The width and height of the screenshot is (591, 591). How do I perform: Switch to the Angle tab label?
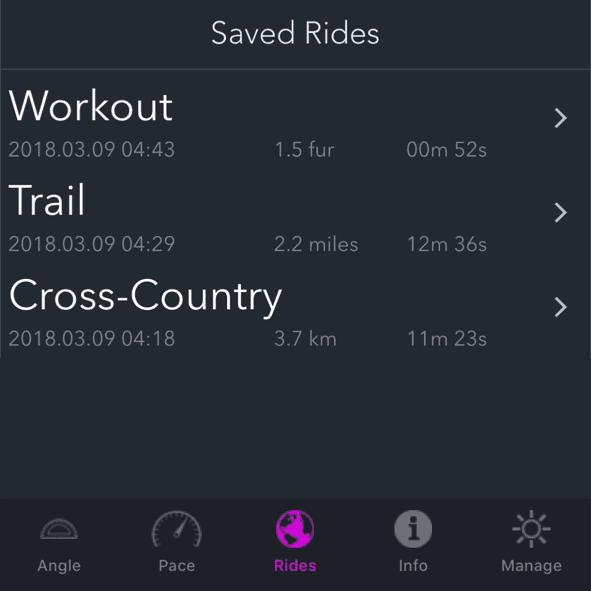click(59, 565)
